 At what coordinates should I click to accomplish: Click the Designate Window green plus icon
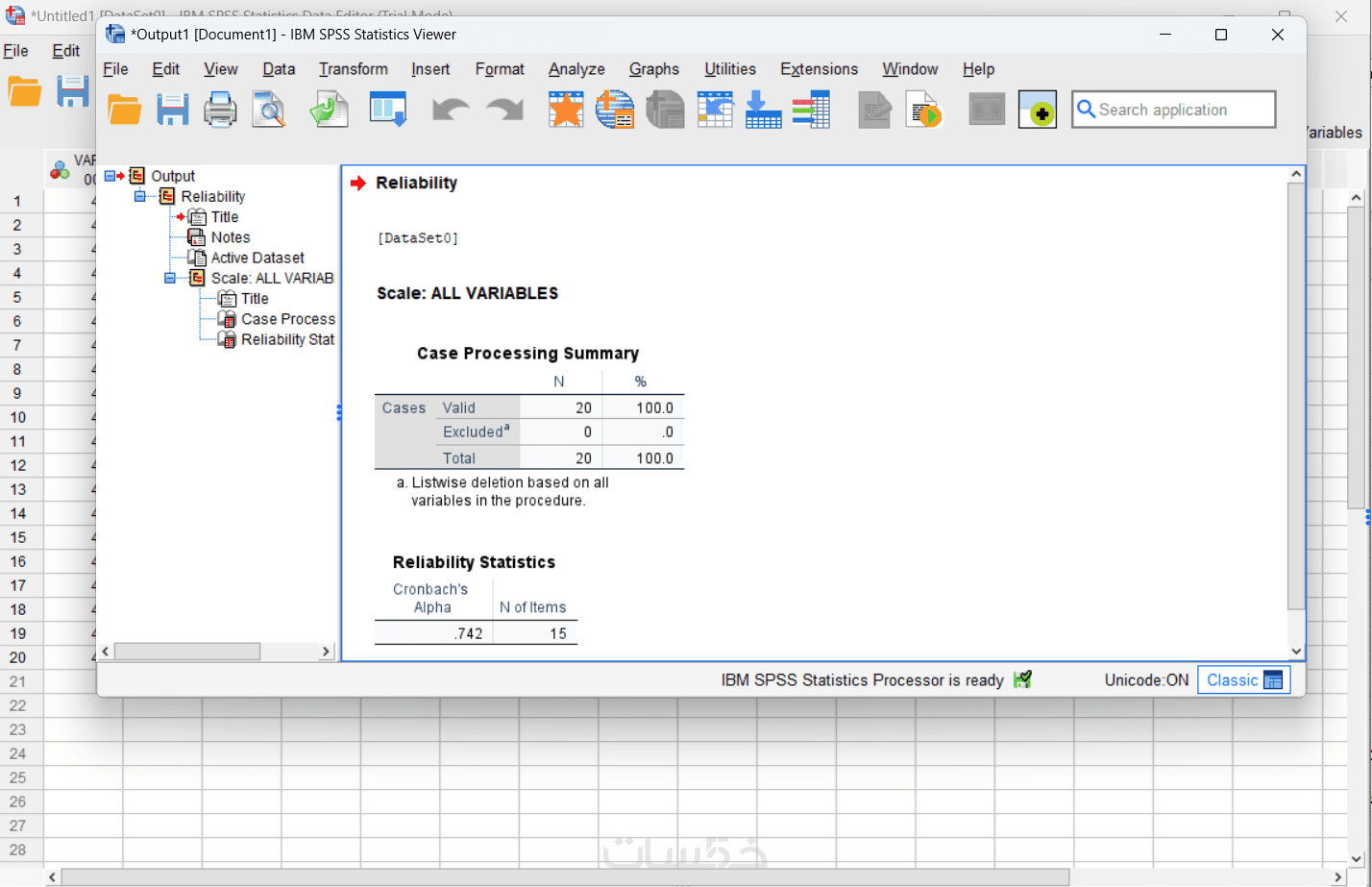coord(1038,110)
